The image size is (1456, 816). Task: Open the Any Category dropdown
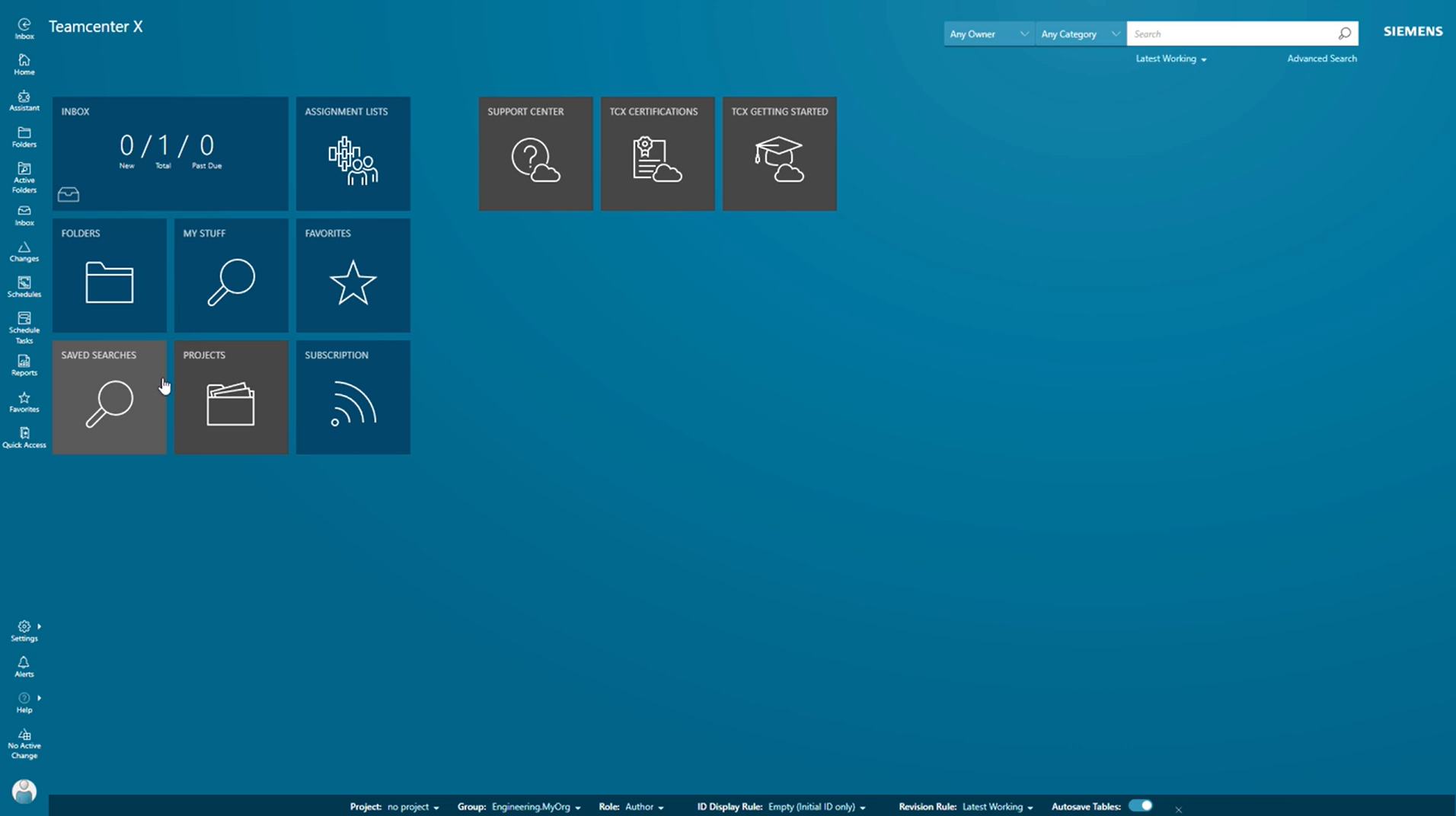[1078, 33]
